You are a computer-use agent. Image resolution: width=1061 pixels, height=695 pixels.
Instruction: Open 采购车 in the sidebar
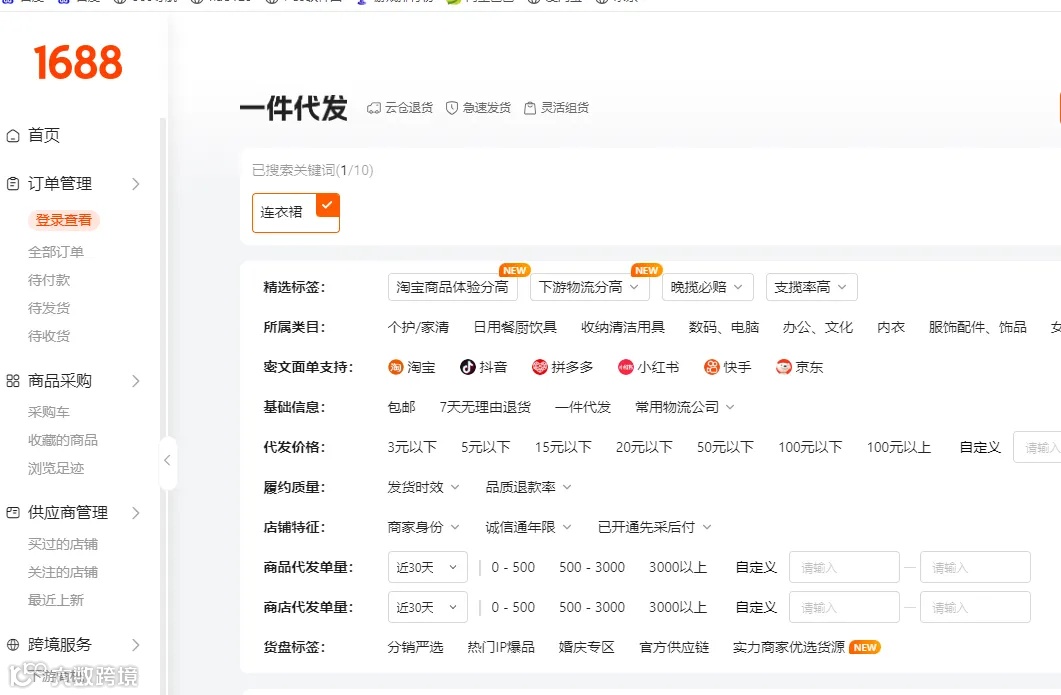coord(49,411)
